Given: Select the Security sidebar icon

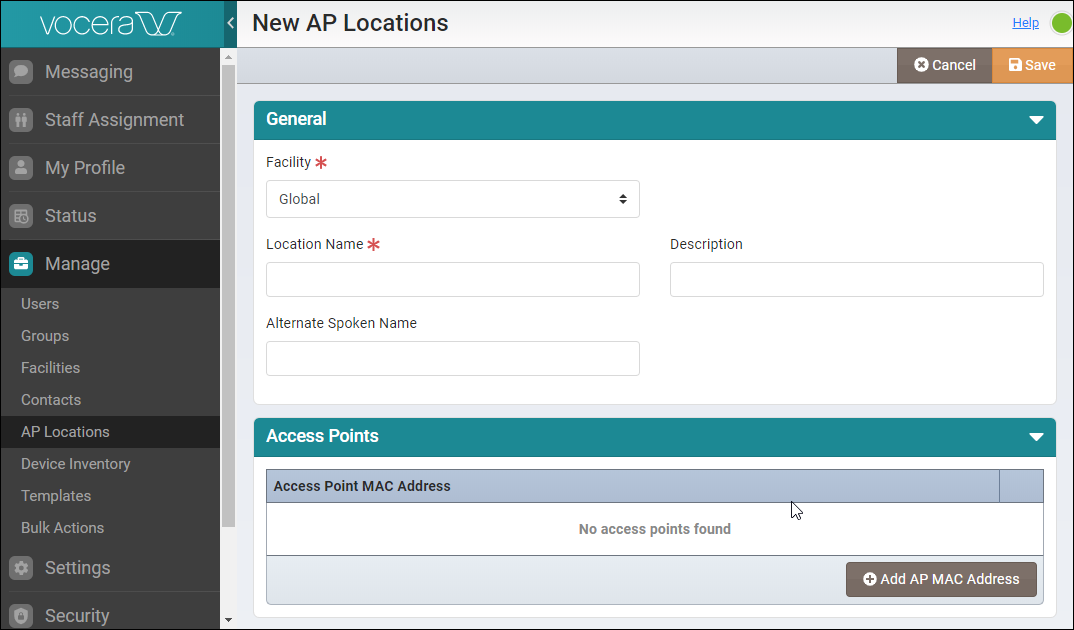Looking at the screenshot, I should [x=21, y=615].
